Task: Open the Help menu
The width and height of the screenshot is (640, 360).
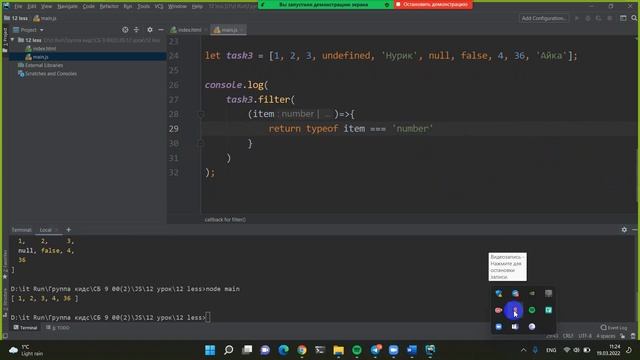Action: pyautogui.click(x=197, y=6)
